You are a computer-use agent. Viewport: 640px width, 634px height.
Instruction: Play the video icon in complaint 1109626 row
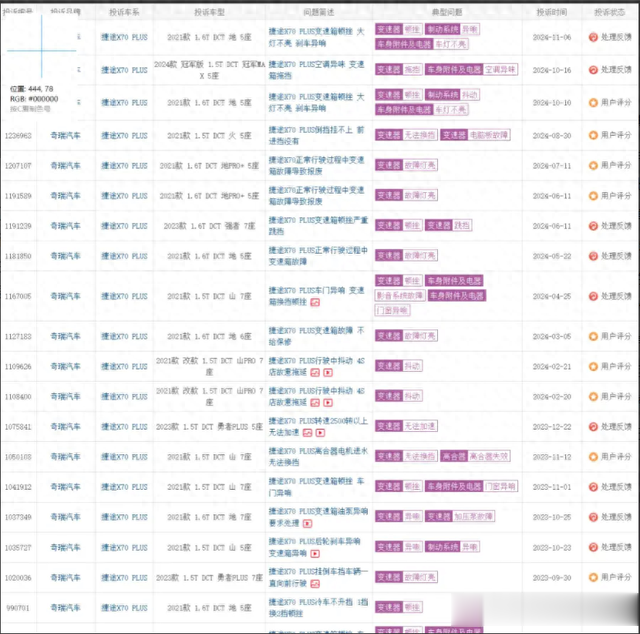point(328,373)
